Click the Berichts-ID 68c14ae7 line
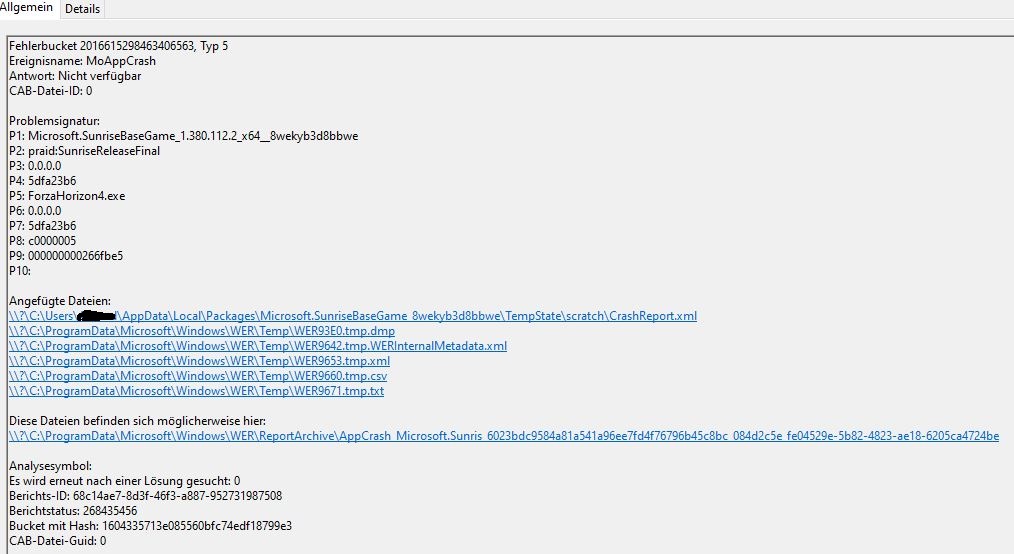1014x554 pixels. [x=146, y=496]
